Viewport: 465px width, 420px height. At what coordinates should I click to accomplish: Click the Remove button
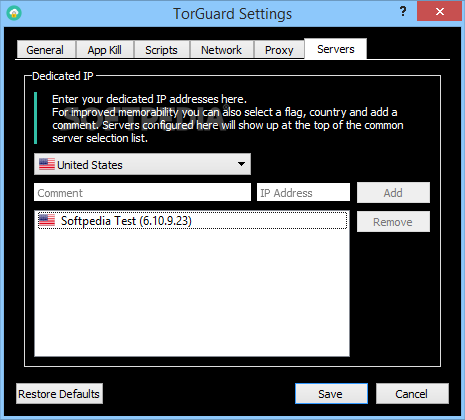[x=393, y=222]
